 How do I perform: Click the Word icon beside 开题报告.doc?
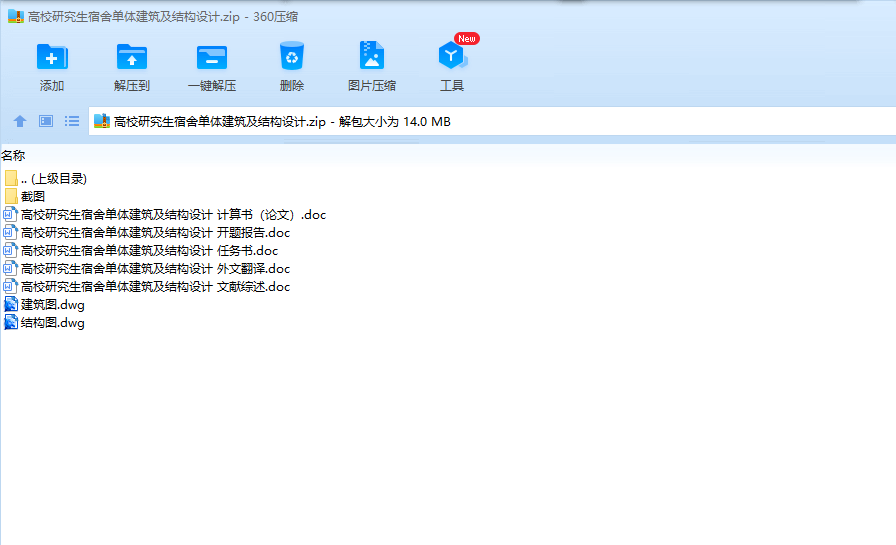pyautogui.click(x=10, y=233)
